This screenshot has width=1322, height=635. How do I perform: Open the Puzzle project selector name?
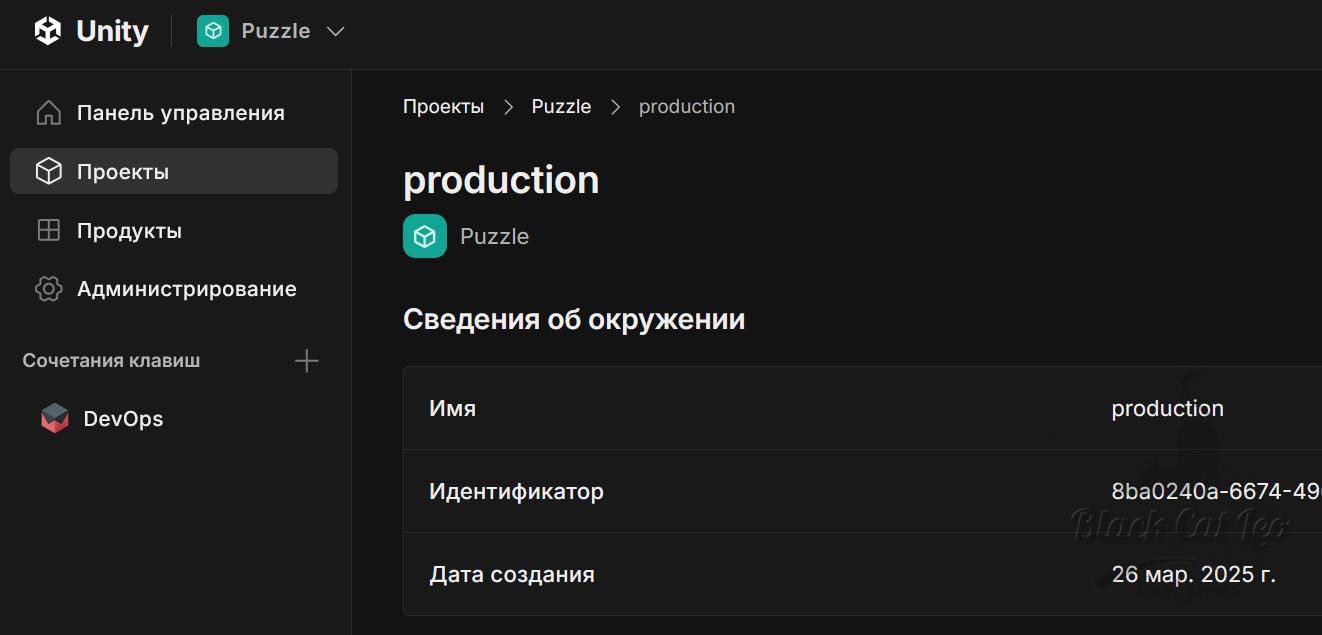click(276, 31)
